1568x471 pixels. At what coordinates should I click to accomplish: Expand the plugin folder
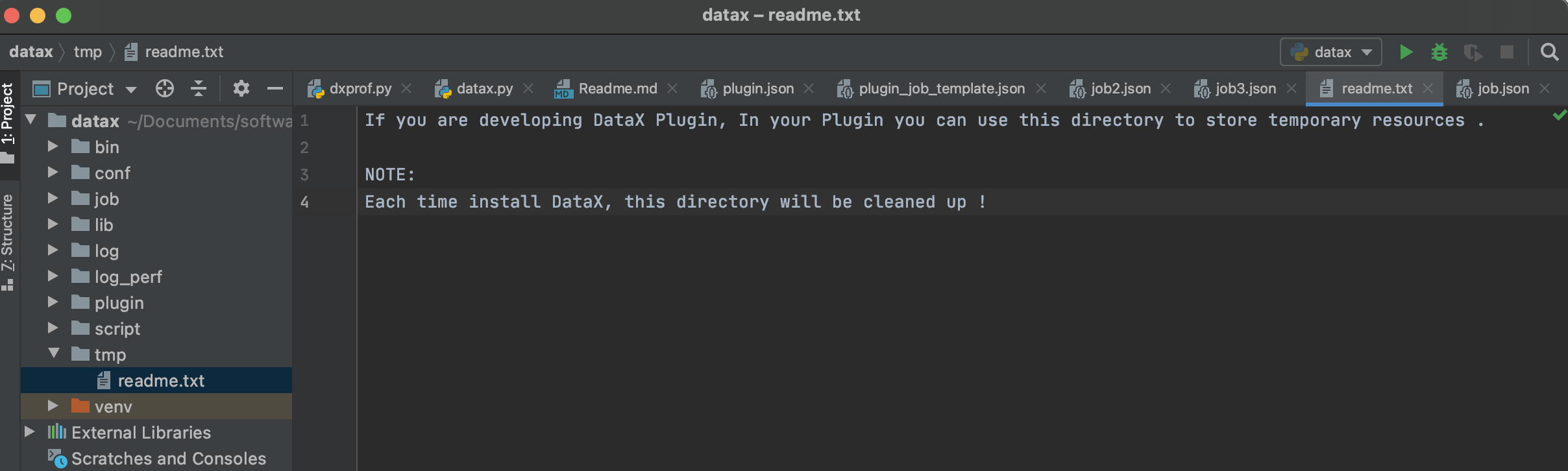(53, 302)
